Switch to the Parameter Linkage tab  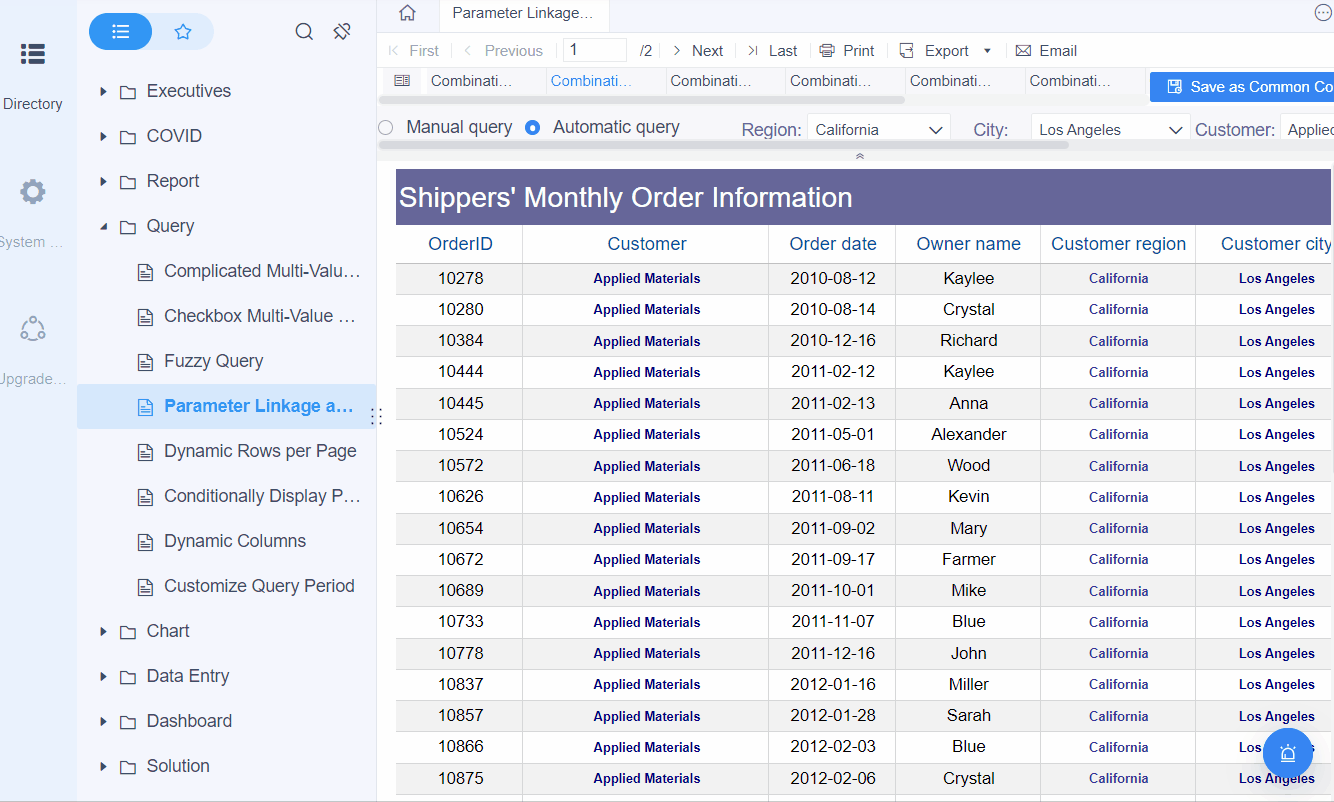pos(523,13)
